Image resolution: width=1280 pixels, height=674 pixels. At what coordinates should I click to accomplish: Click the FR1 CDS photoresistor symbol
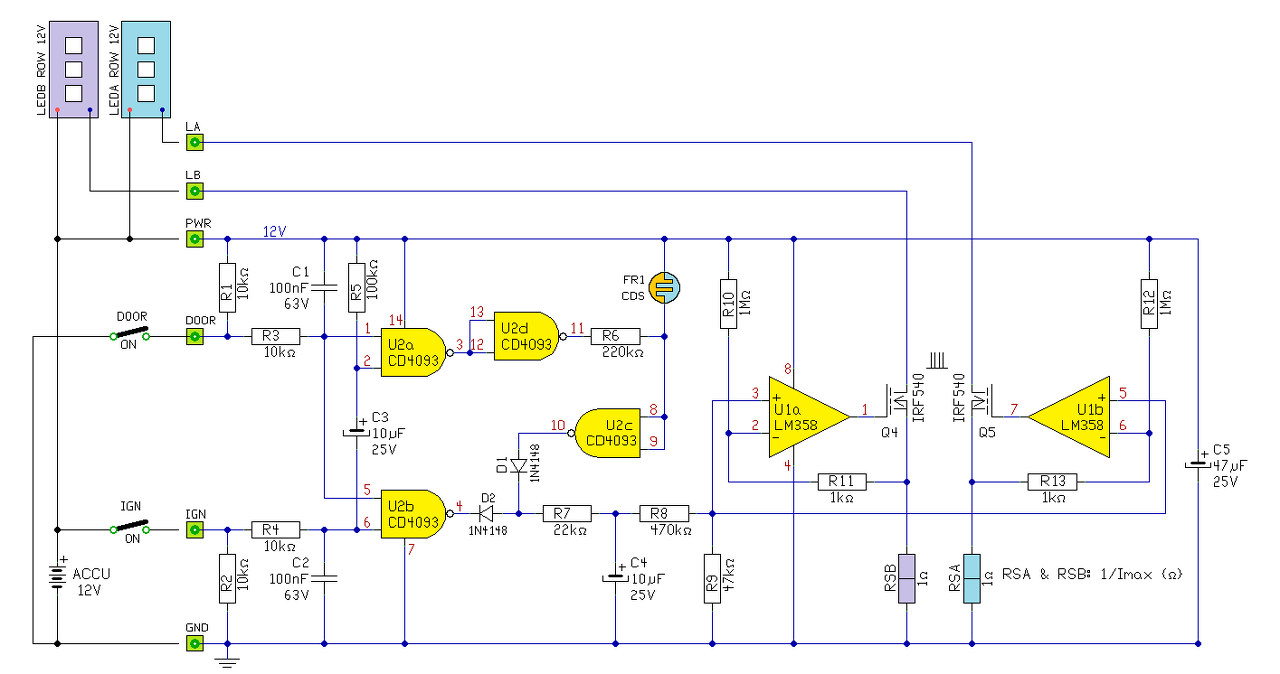(664, 288)
